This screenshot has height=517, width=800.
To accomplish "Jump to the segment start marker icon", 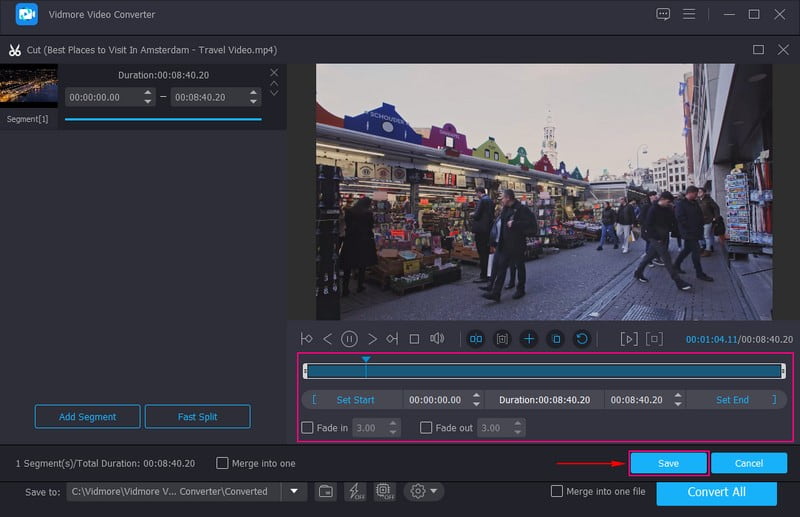I will pyautogui.click(x=306, y=339).
